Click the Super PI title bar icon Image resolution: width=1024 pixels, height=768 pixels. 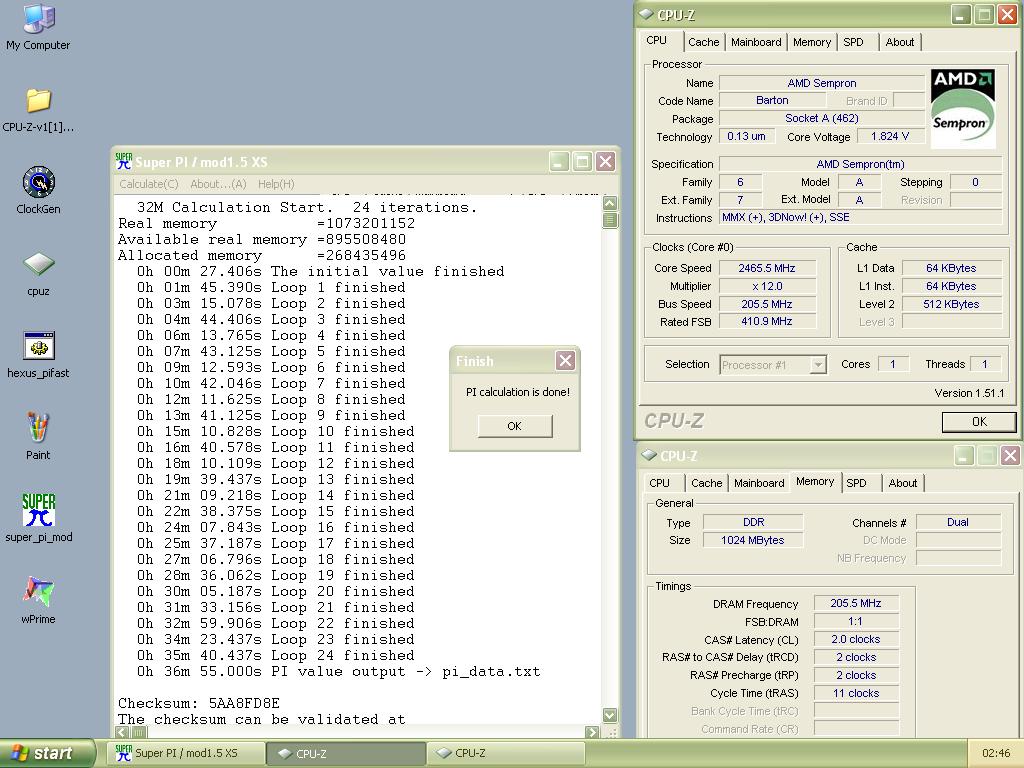[x=123, y=161]
